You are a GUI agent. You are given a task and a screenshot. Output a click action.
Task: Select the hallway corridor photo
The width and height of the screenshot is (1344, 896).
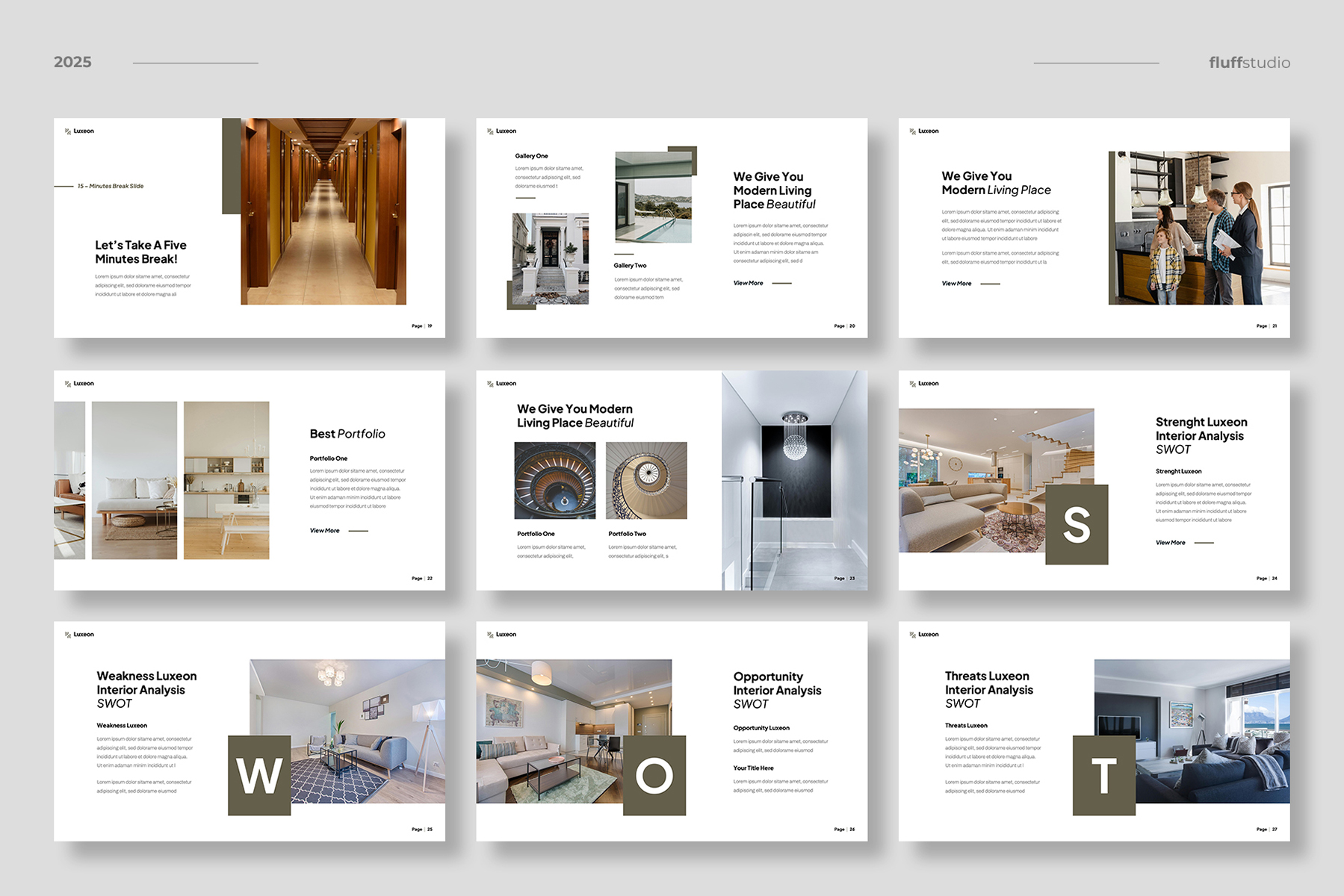pyautogui.click(x=323, y=211)
